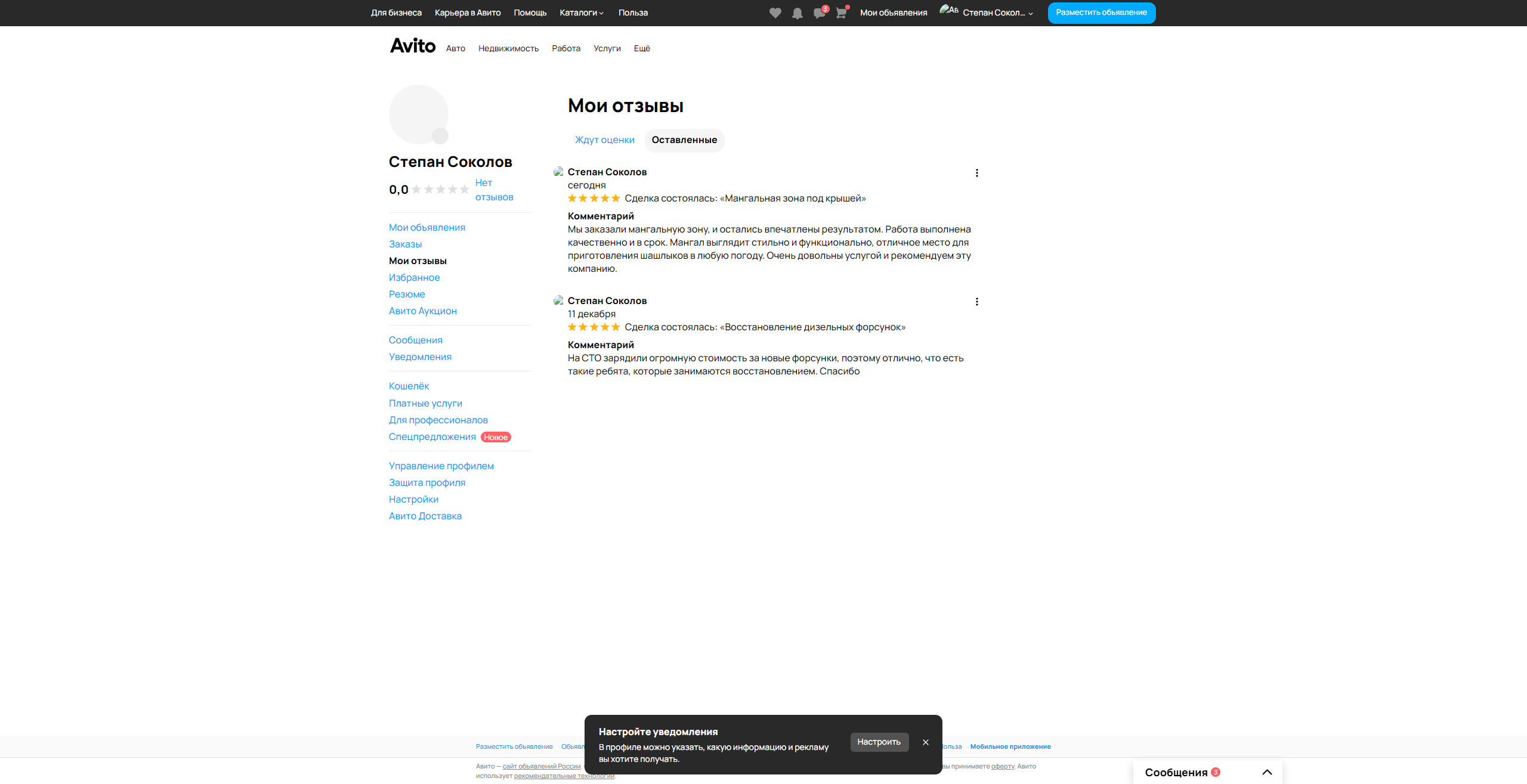Open Кошелёк in sidebar
The image size is (1527, 784).
pos(409,386)
